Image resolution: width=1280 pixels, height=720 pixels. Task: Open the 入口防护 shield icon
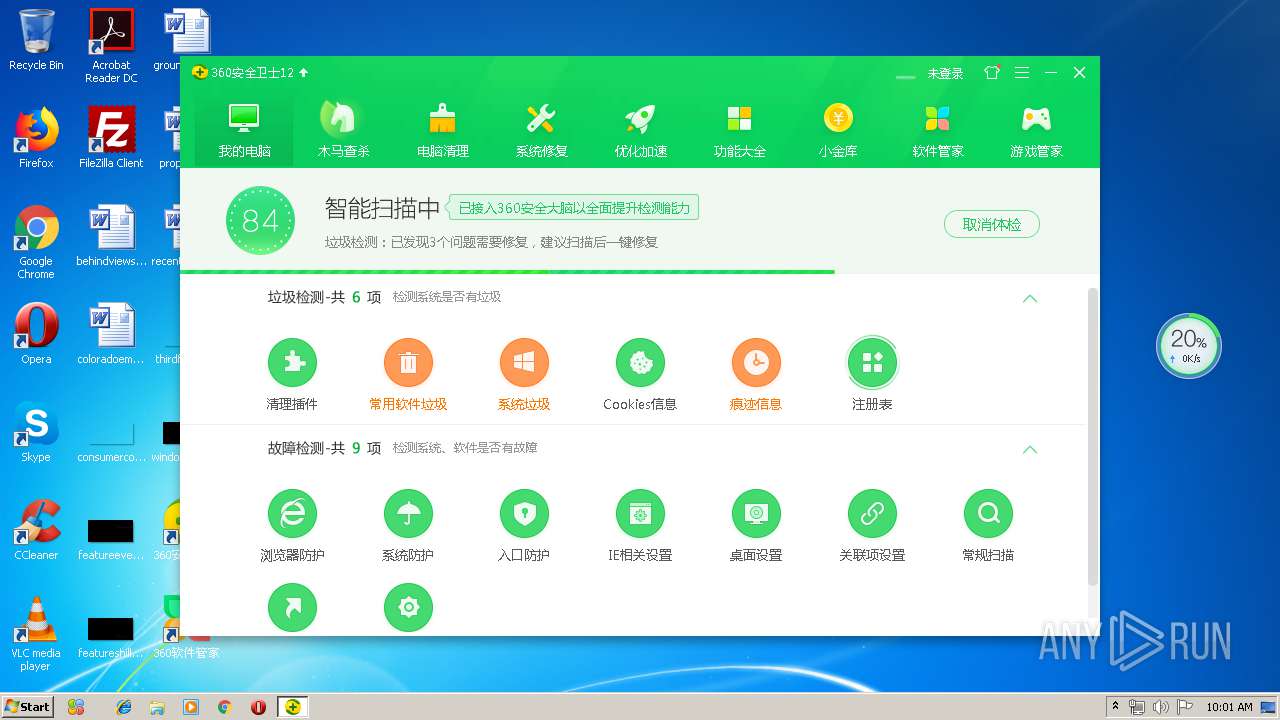click(x=524, y=514)
